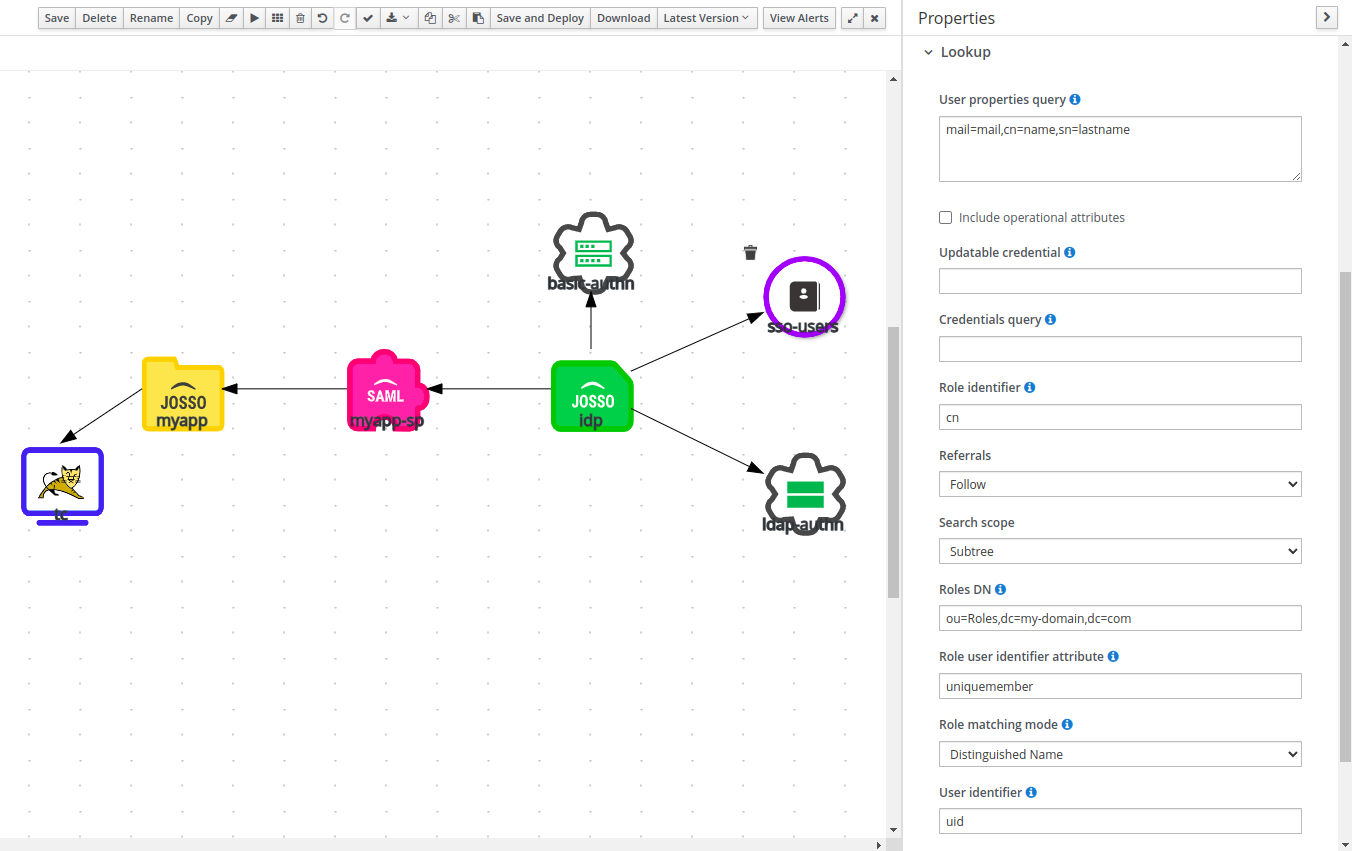Click info icon next to Role matching mode
This screenshot has height=851, width=1352.
(x=1067, y=724)
